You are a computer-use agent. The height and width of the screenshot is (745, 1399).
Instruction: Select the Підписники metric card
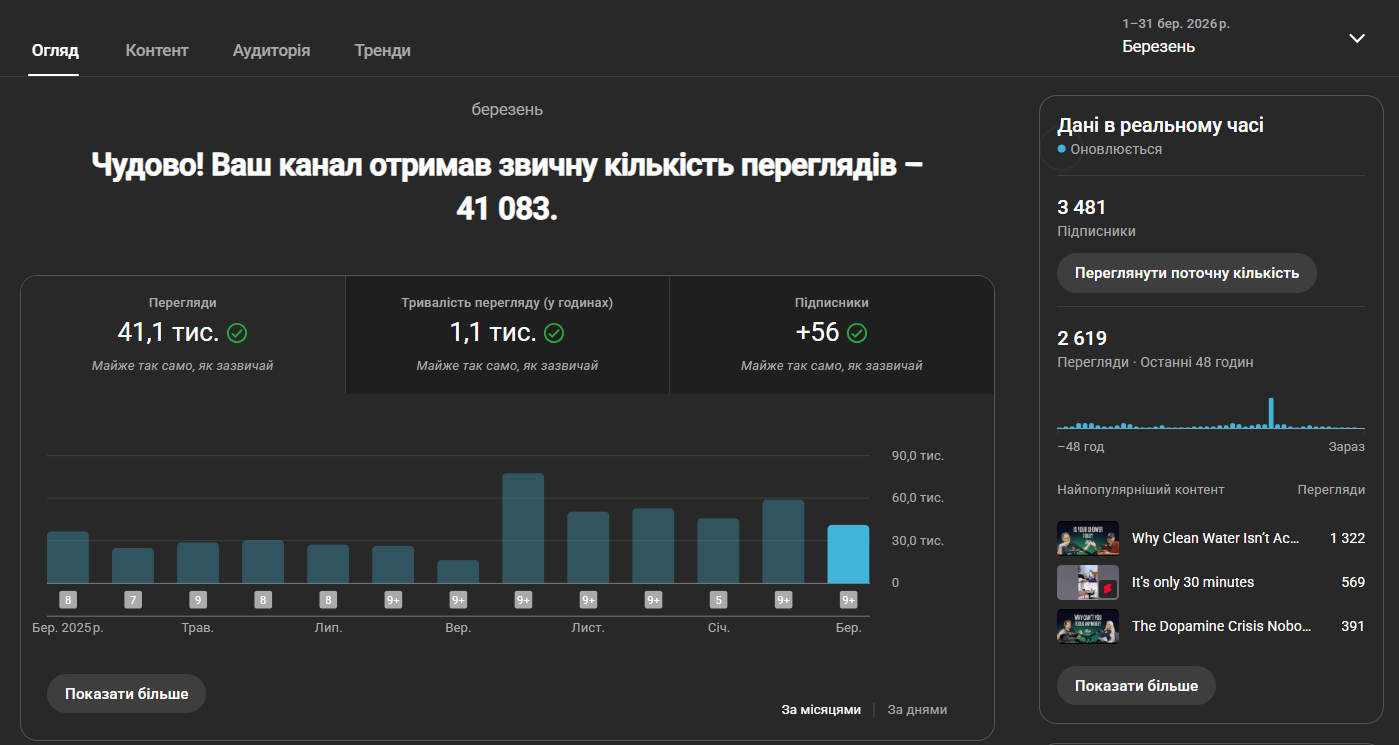click(832, 334)
